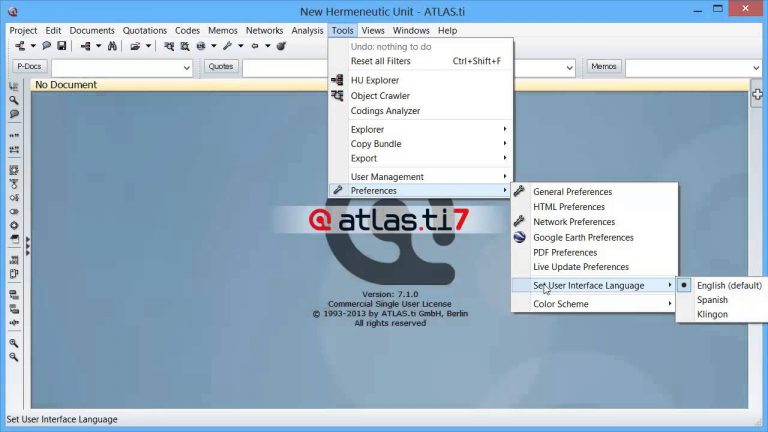This screenshot has width=768, height=432.
Task: Open dropdown arrow beside wrench toolbar icon
Action: [x=240, y=46]
